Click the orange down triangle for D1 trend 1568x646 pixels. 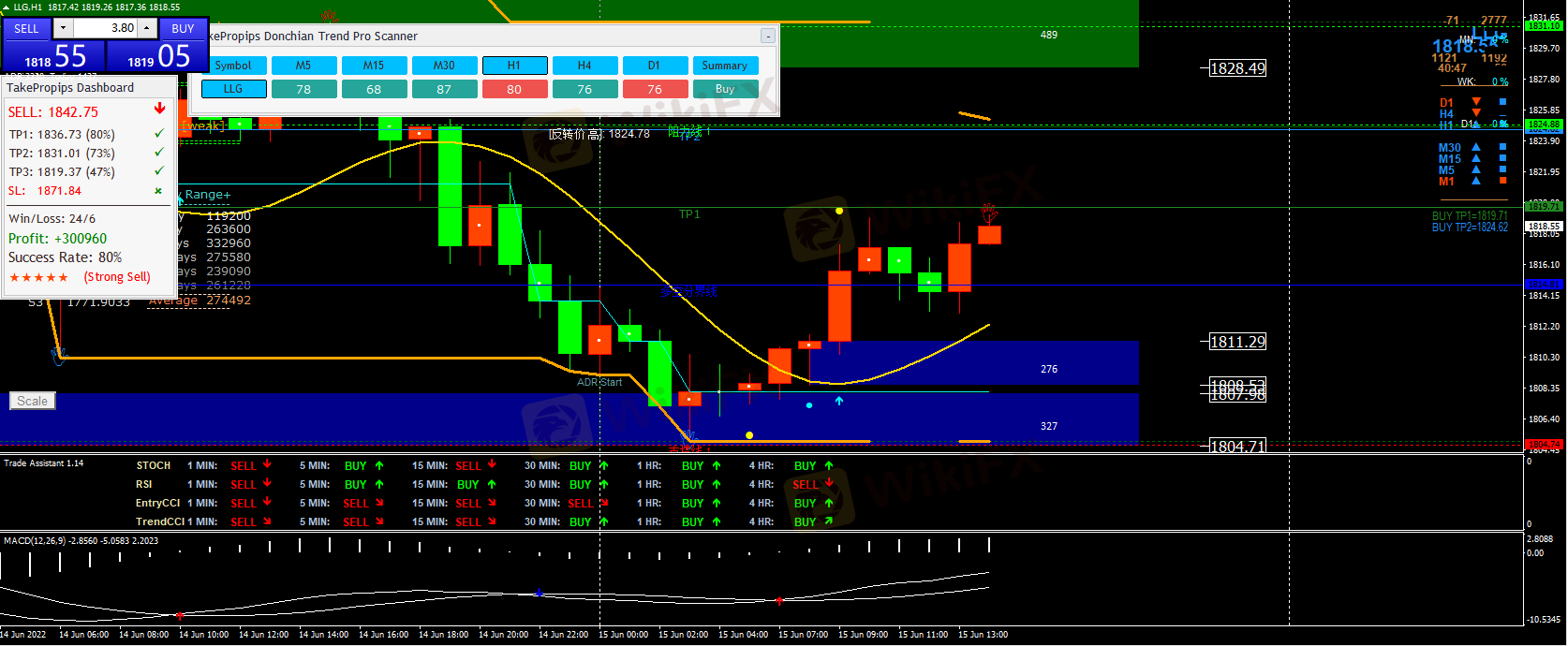(x=1476, y=102)
